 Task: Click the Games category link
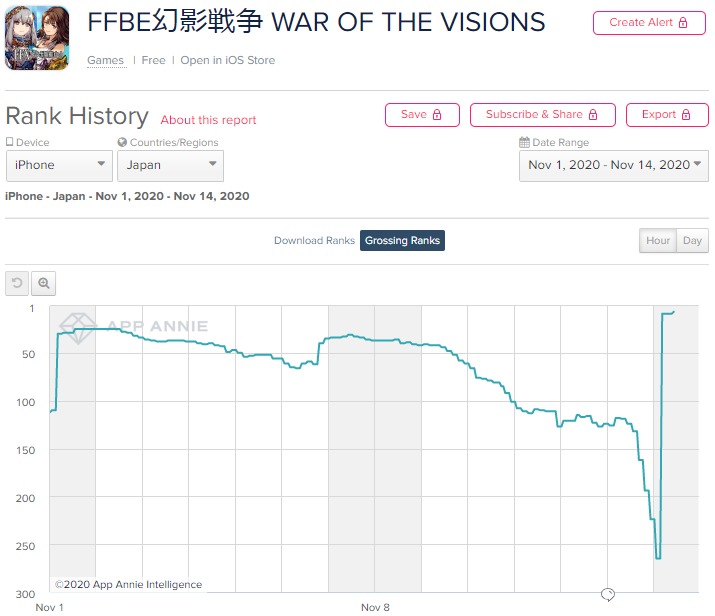pyautogui.click(x=105, y=60)
